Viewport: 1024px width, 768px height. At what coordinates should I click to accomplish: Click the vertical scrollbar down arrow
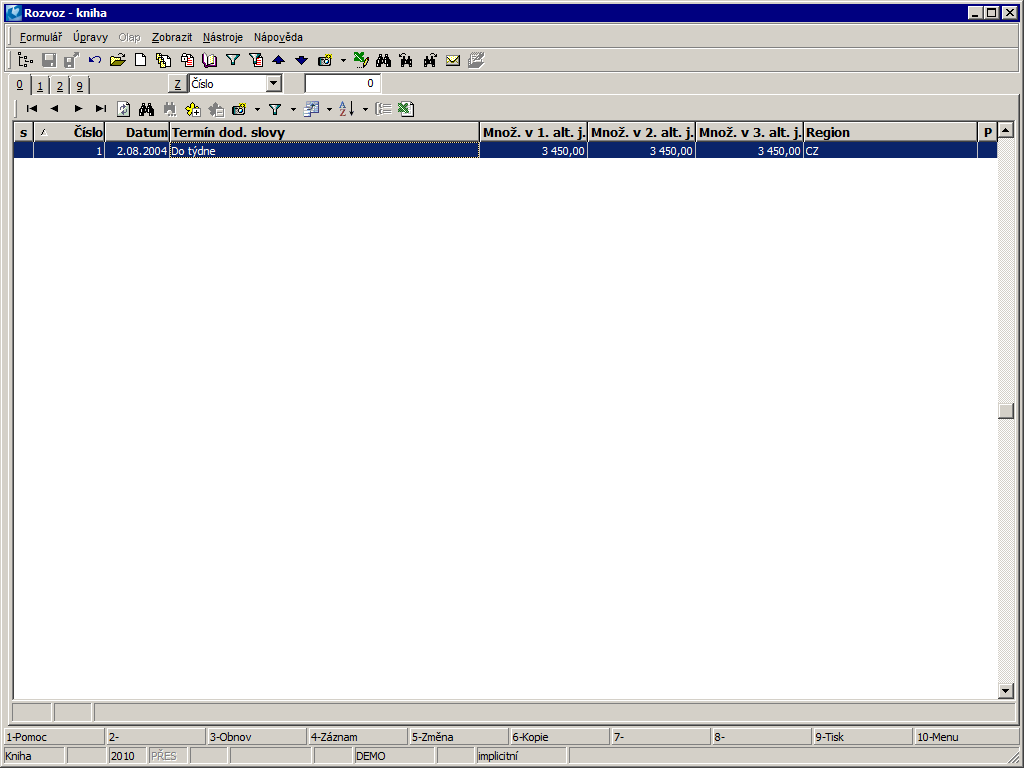pos(1006,690)
